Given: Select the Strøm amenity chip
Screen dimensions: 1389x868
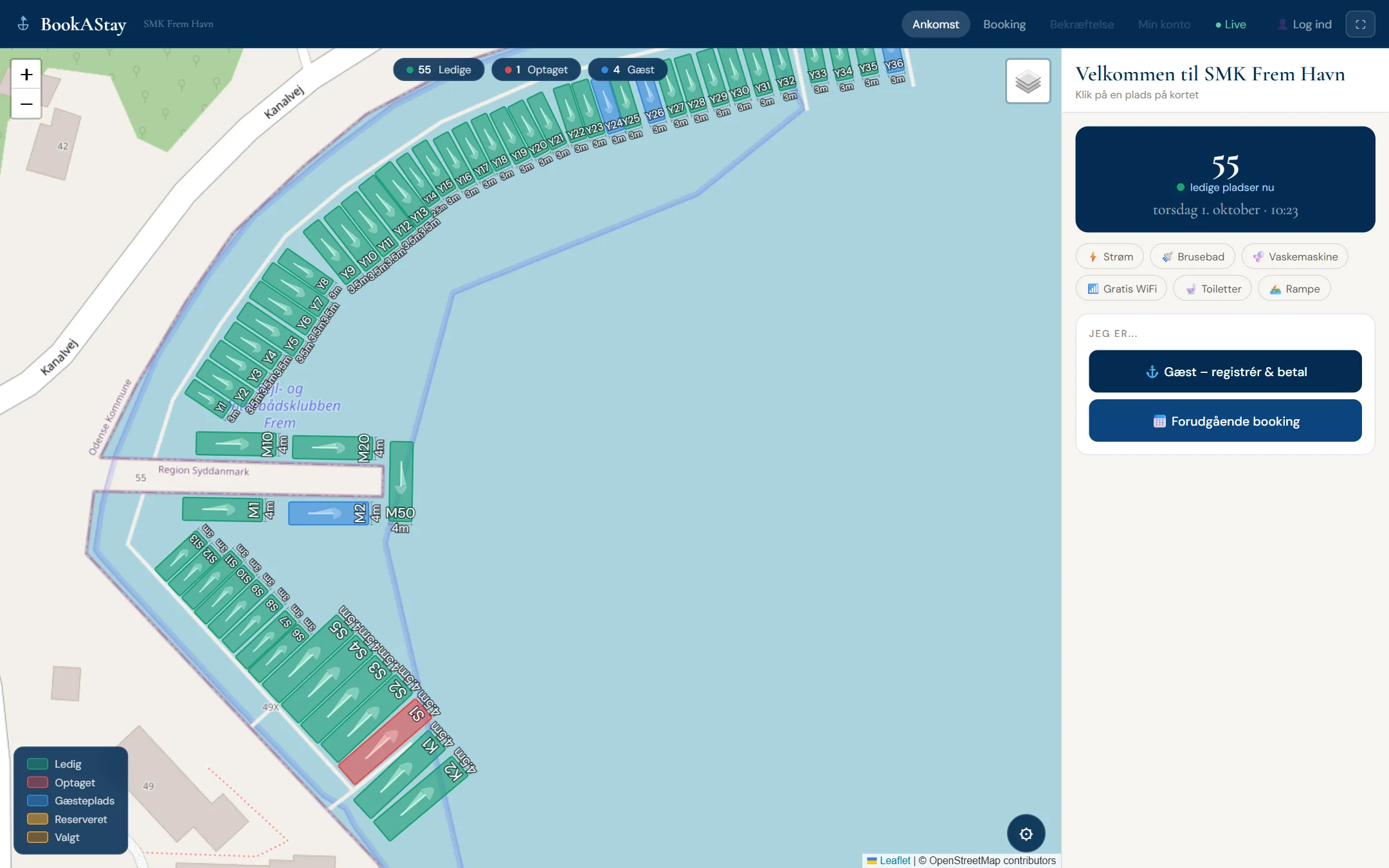Looking at the screenshot, I should pos(1110,257).
